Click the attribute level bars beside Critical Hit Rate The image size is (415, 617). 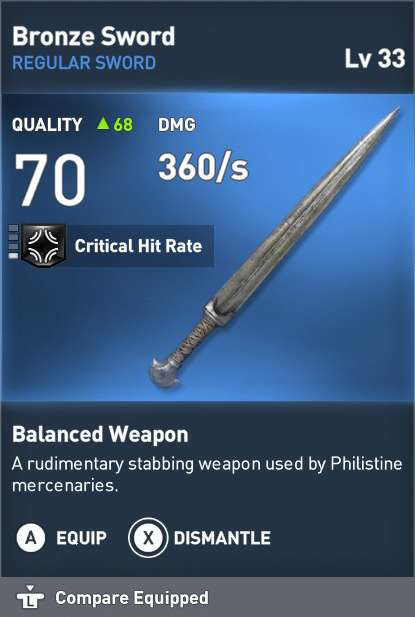pyautogui.click(x=13, y=242)
